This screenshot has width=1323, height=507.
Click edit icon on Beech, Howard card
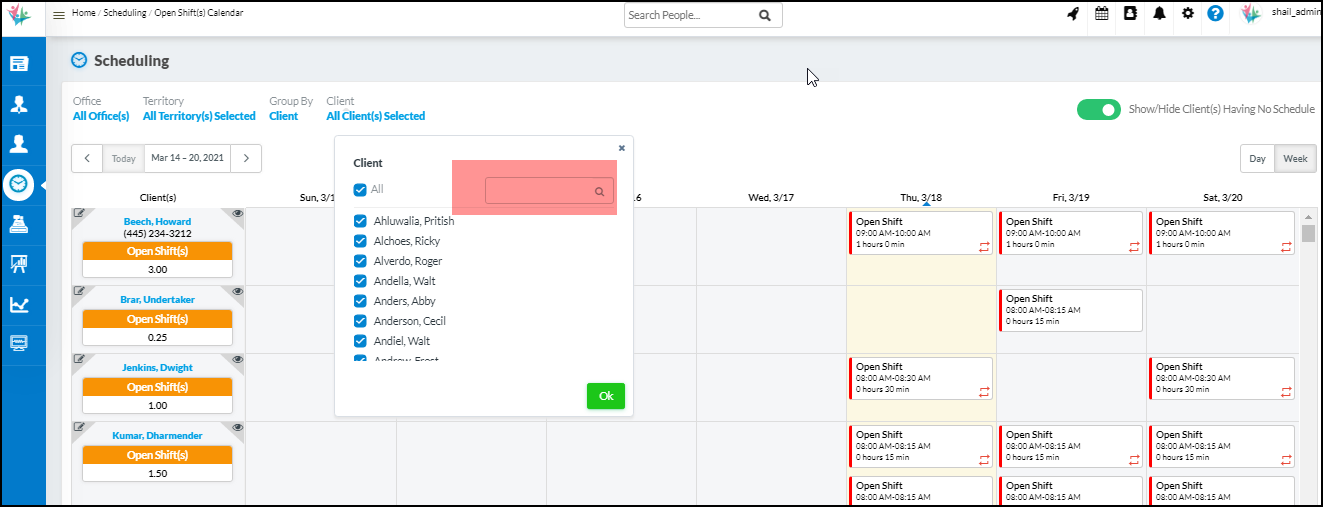80,214
